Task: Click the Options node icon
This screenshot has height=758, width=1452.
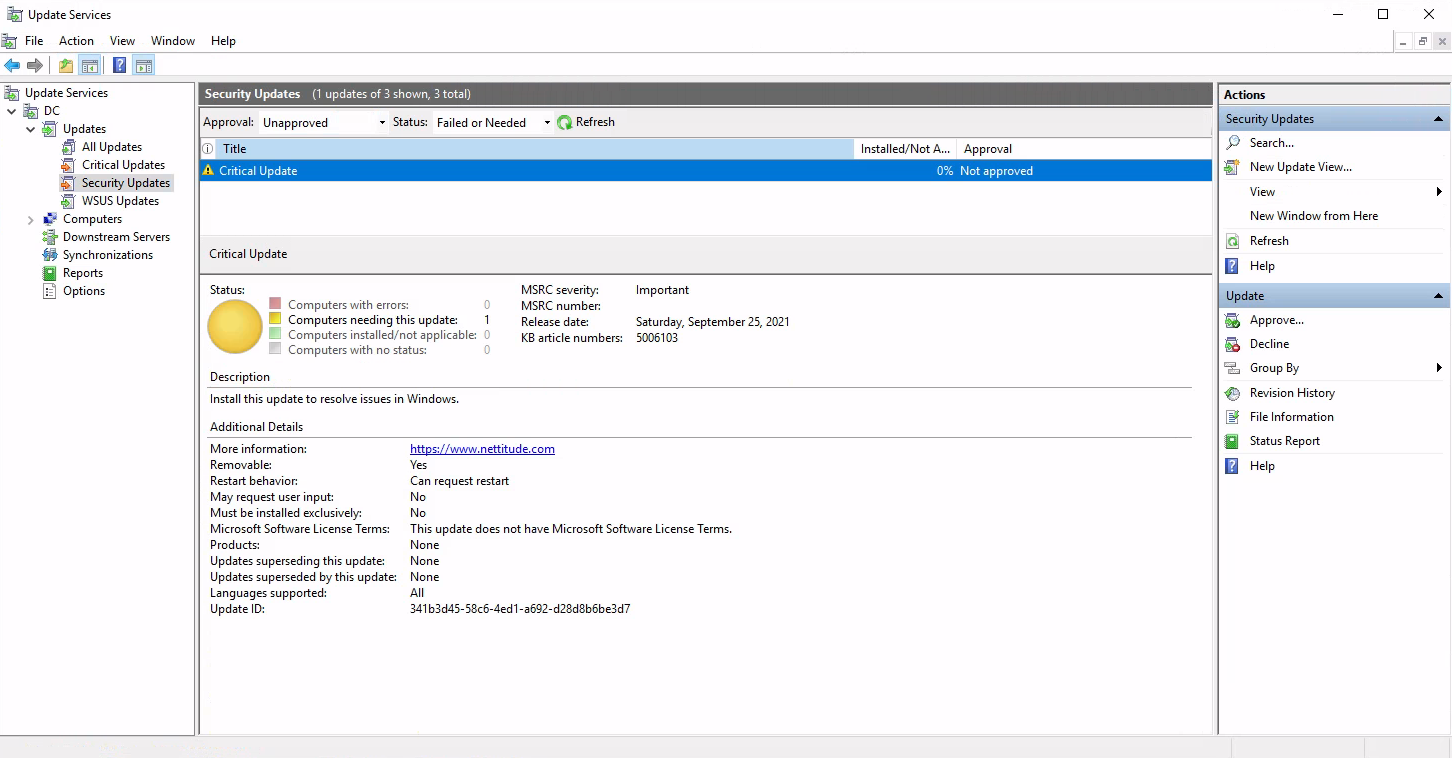Action: [50, 291]
